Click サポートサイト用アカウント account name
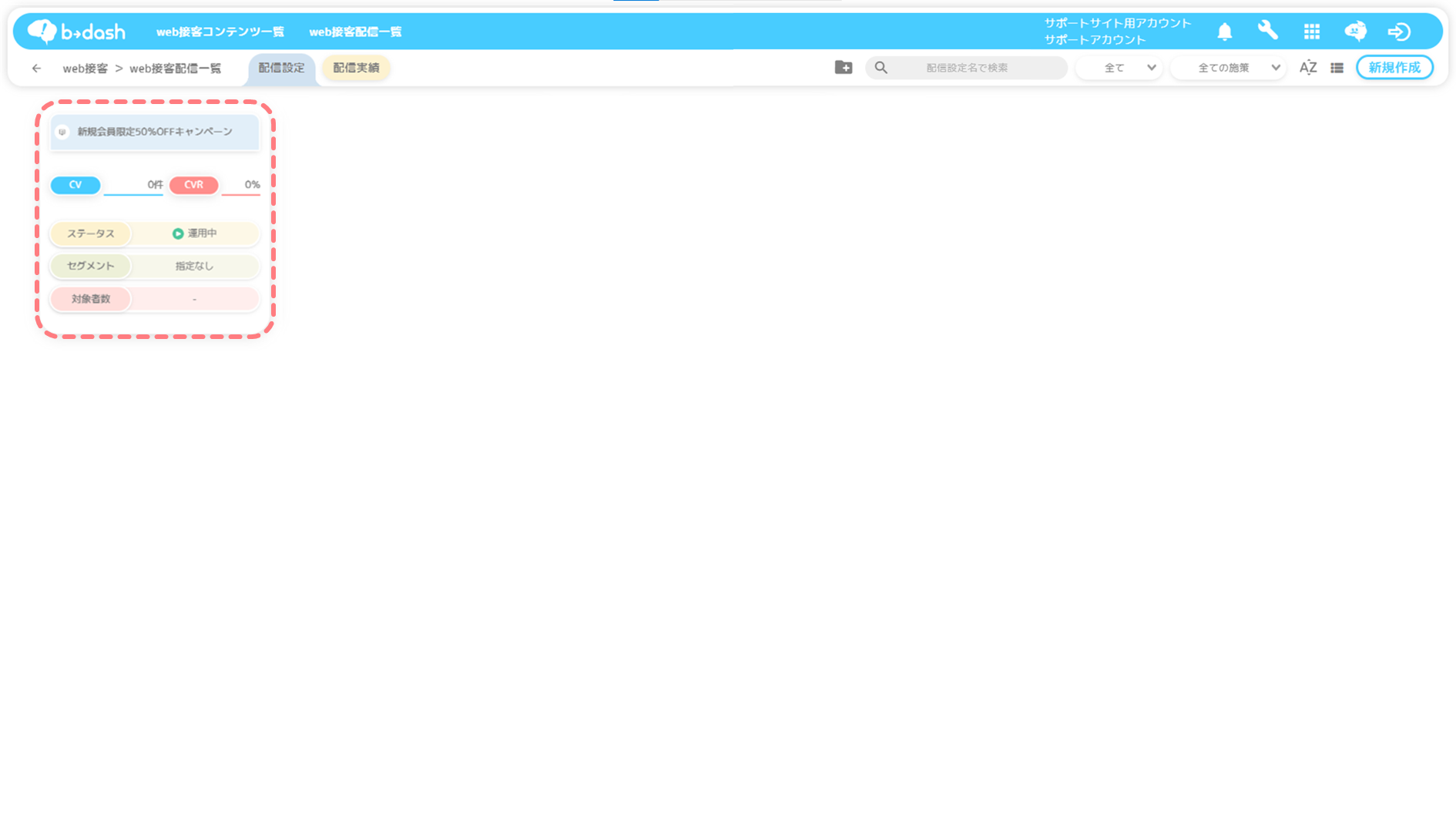 click(1118, 23)
